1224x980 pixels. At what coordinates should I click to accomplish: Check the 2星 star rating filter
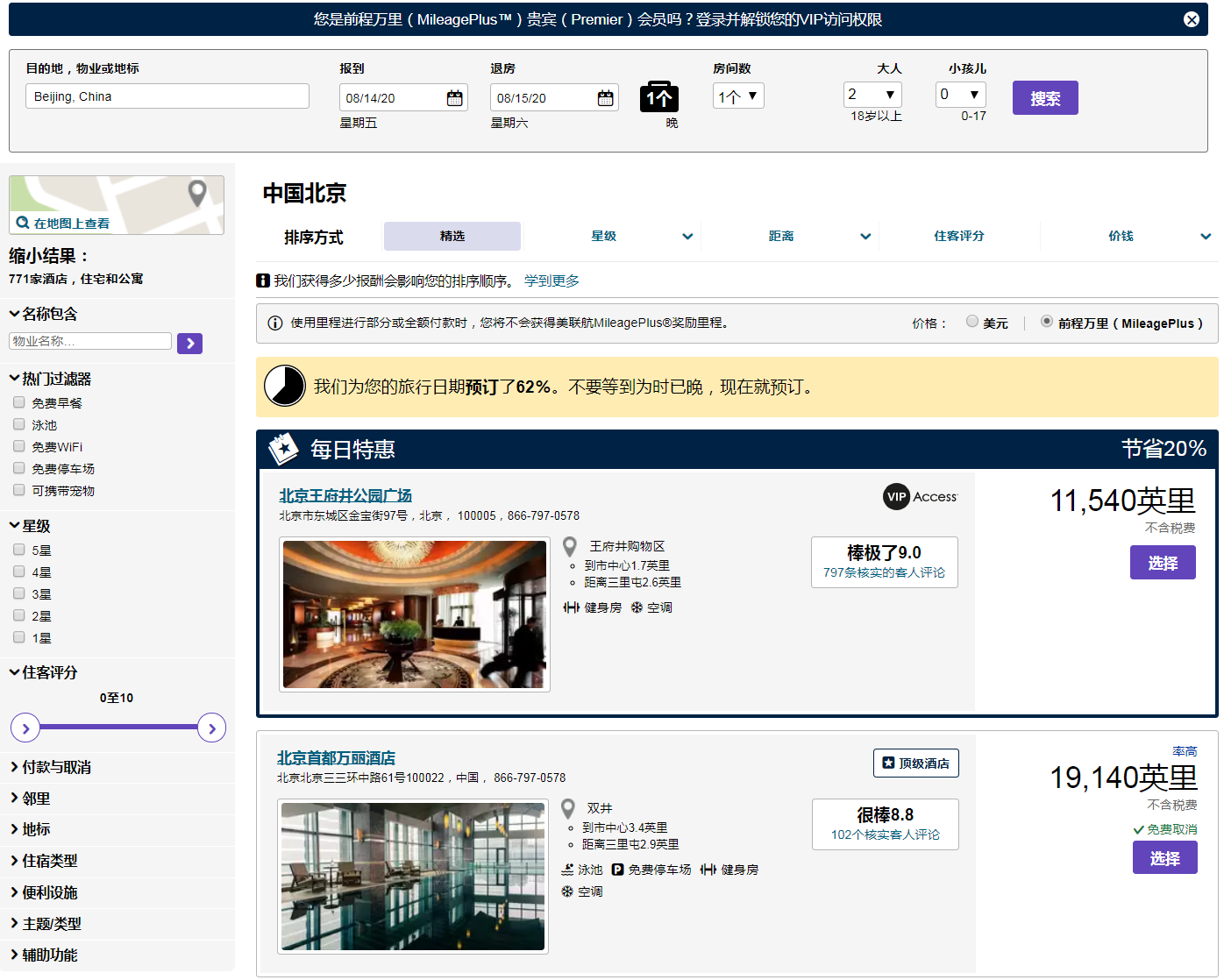pyautogui.click(x=19, y=615)
